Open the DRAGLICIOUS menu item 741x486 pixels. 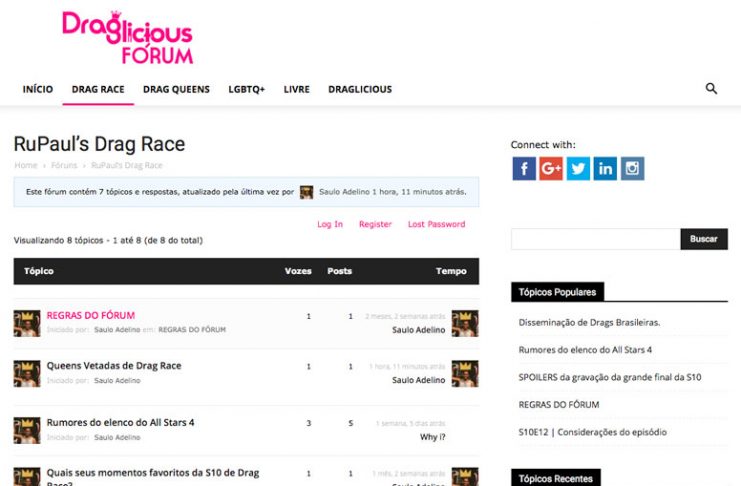360,89
